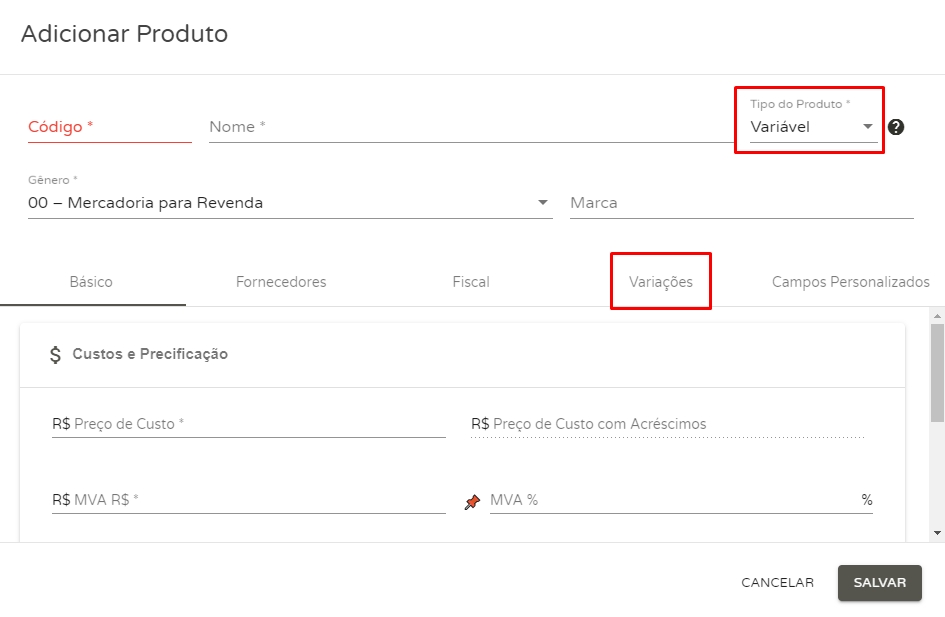Expand the Gênero dropdown arrow

tap(543, 203)
